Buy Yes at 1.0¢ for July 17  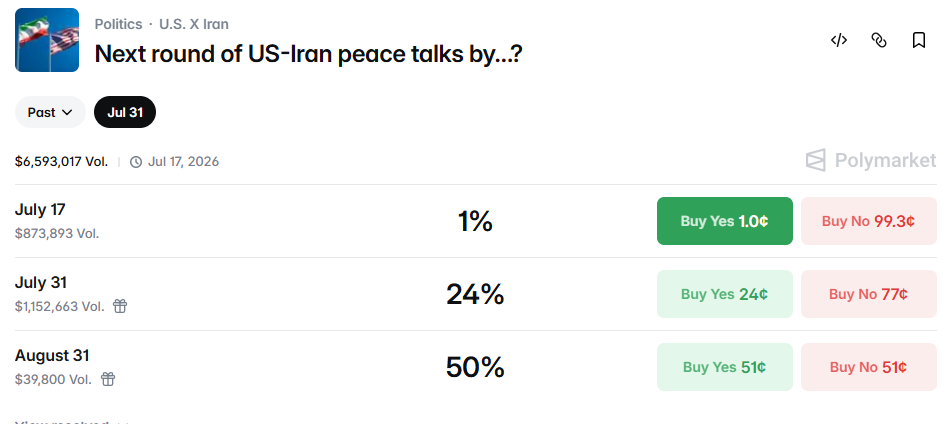point(724,221)
